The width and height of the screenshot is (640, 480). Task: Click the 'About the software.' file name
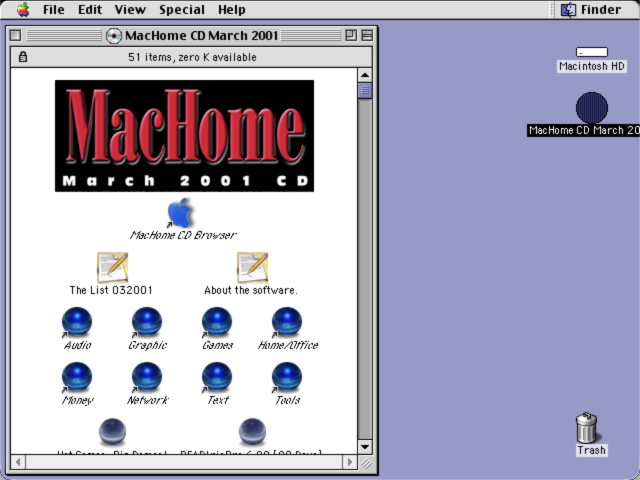(x=251, y=290)
